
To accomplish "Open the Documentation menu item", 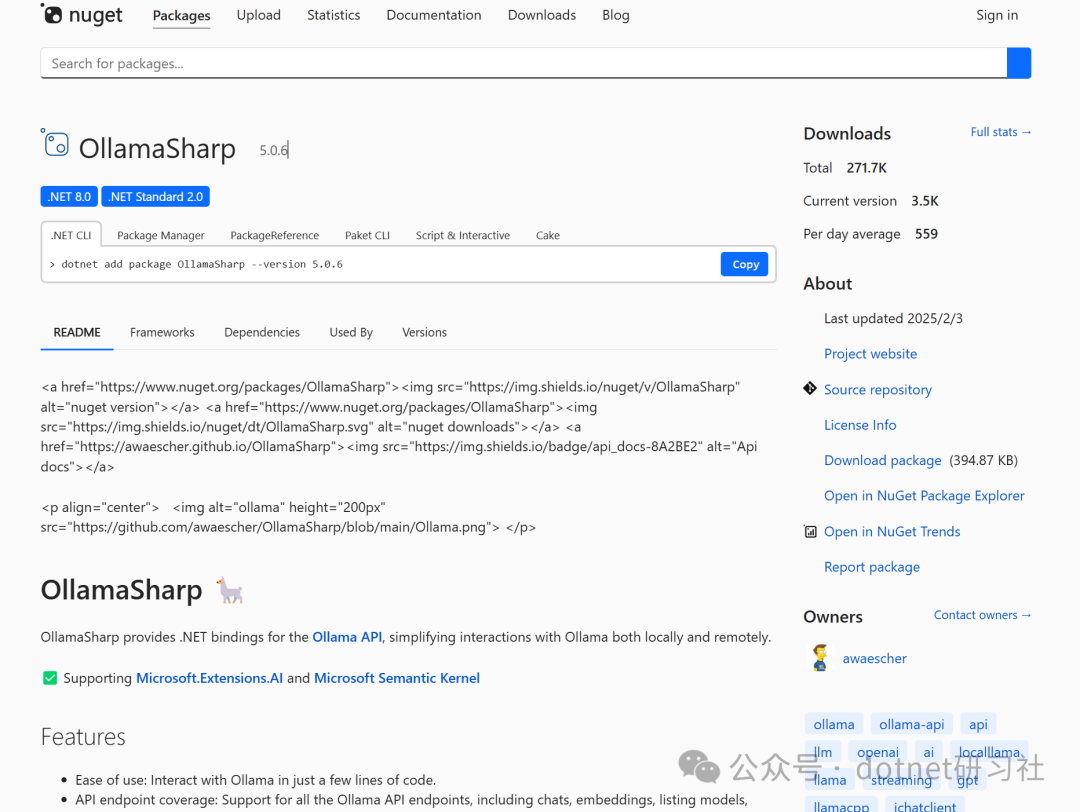I will (x=434, y=15).
